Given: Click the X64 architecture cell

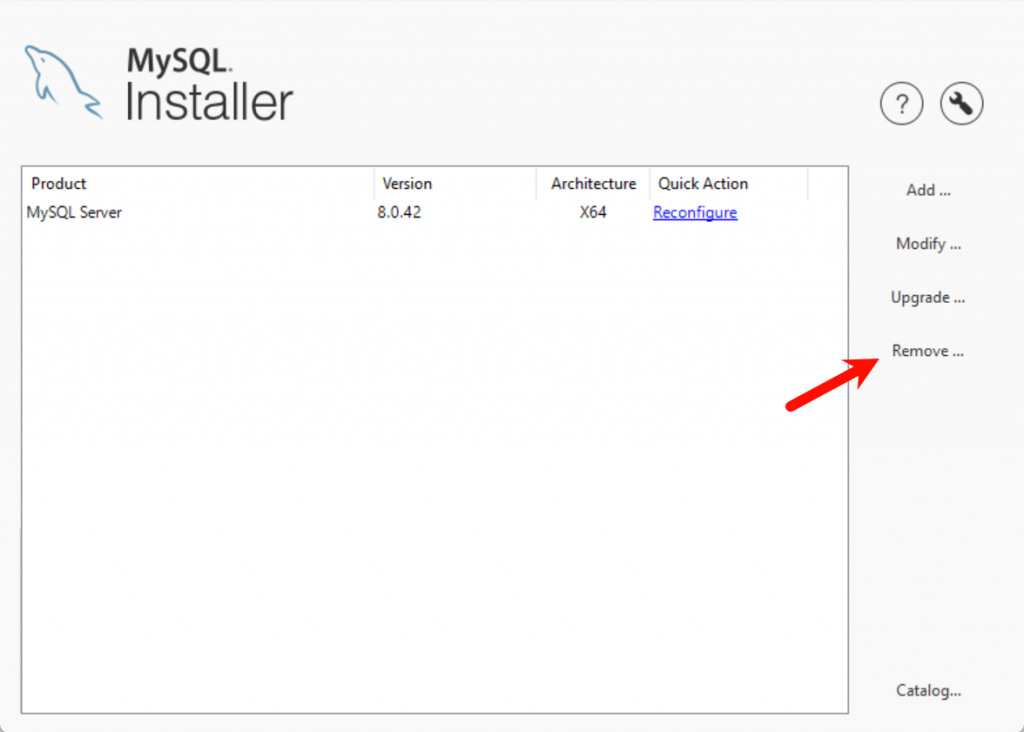Looking at the screenshot, I should click(593, 212).
